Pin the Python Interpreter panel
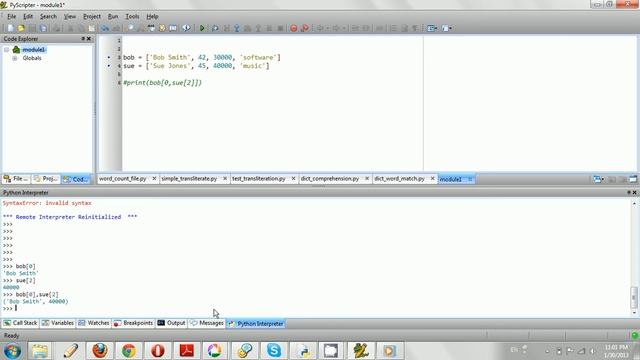 pos(629,192)
